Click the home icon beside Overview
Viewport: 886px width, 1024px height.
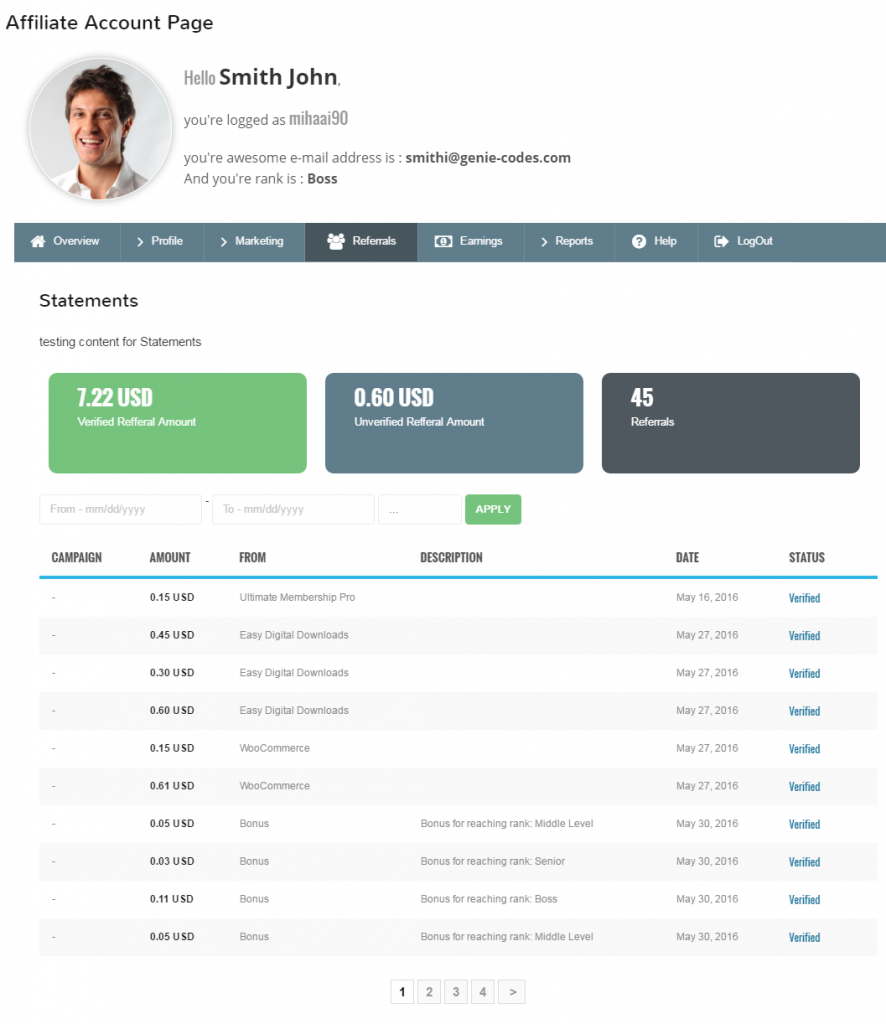38,242
